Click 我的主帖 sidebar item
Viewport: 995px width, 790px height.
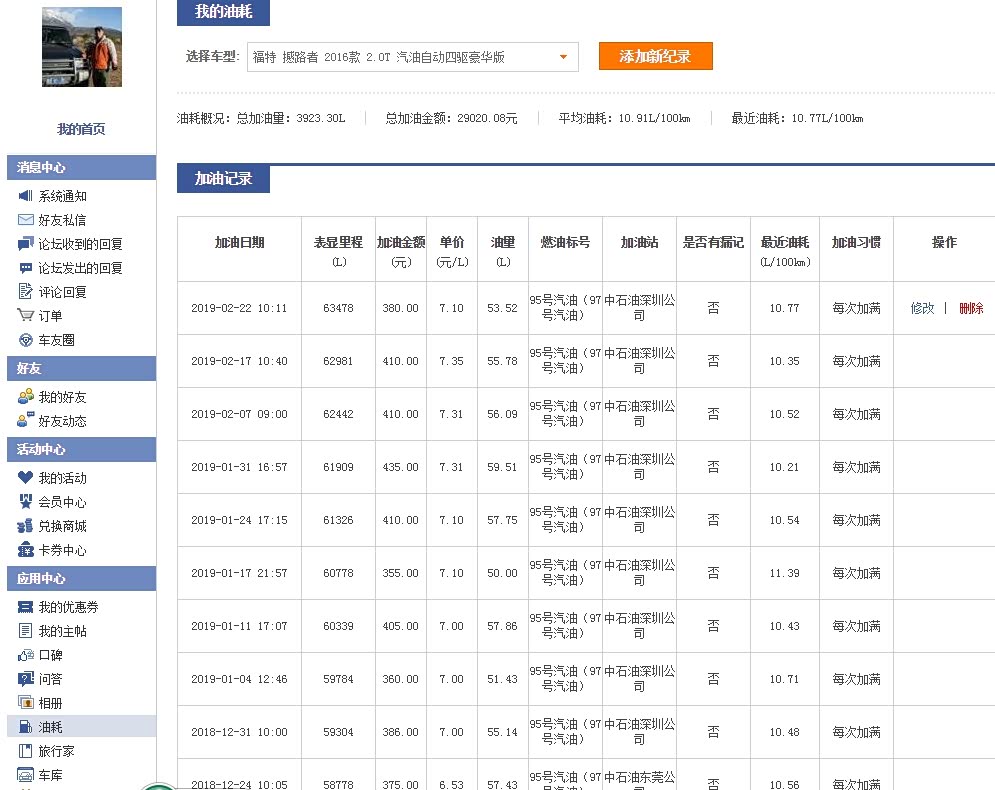pos(62,631)
